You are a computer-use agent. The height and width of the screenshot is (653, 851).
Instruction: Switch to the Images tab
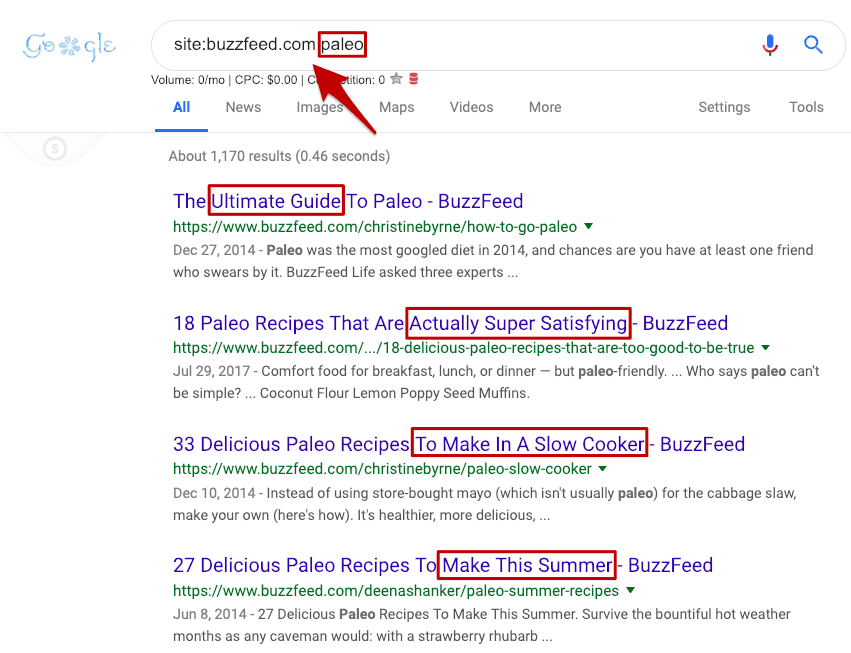[x=320, y=107]
